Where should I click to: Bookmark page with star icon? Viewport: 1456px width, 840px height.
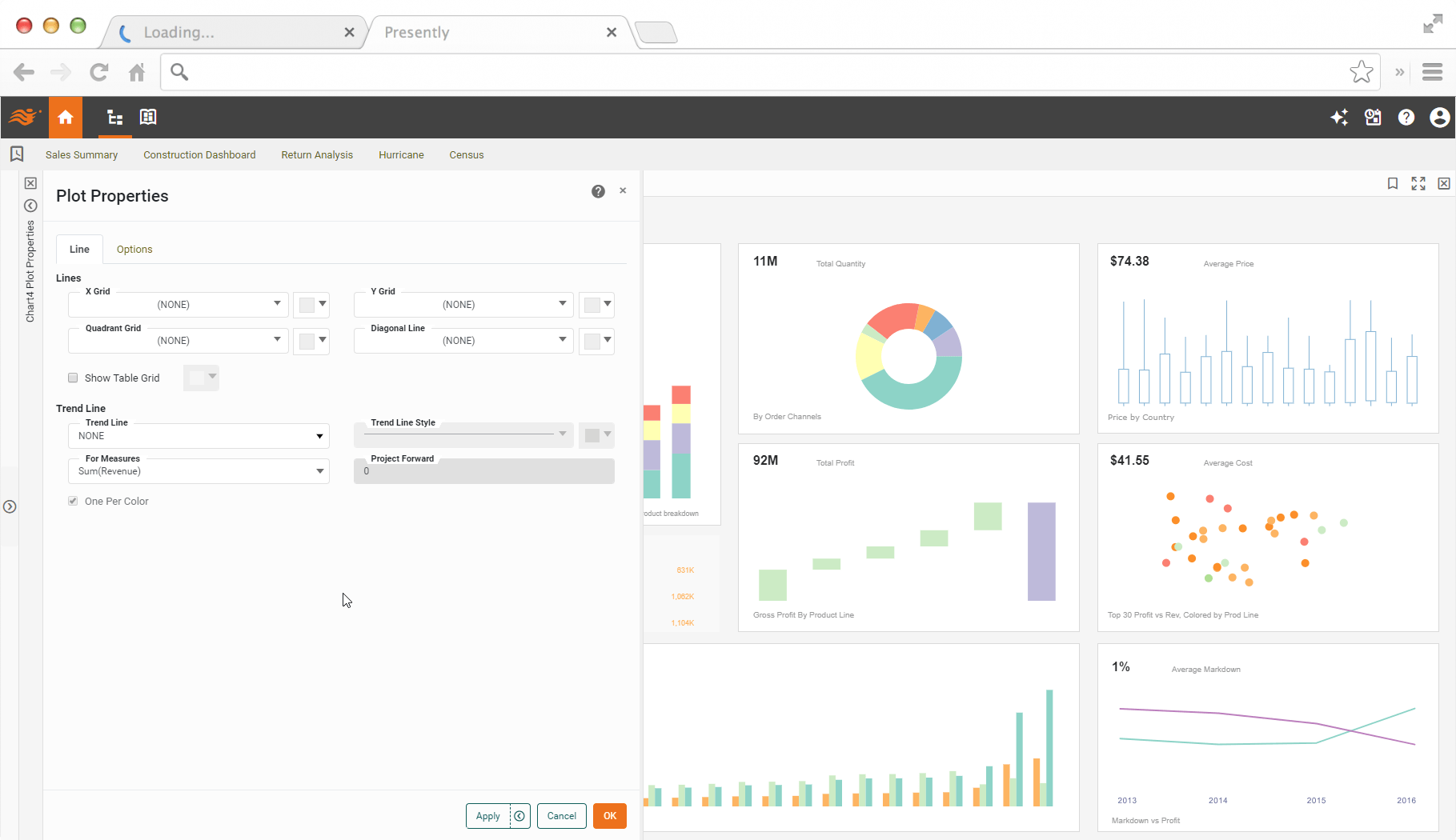(x=1362, y=71)
